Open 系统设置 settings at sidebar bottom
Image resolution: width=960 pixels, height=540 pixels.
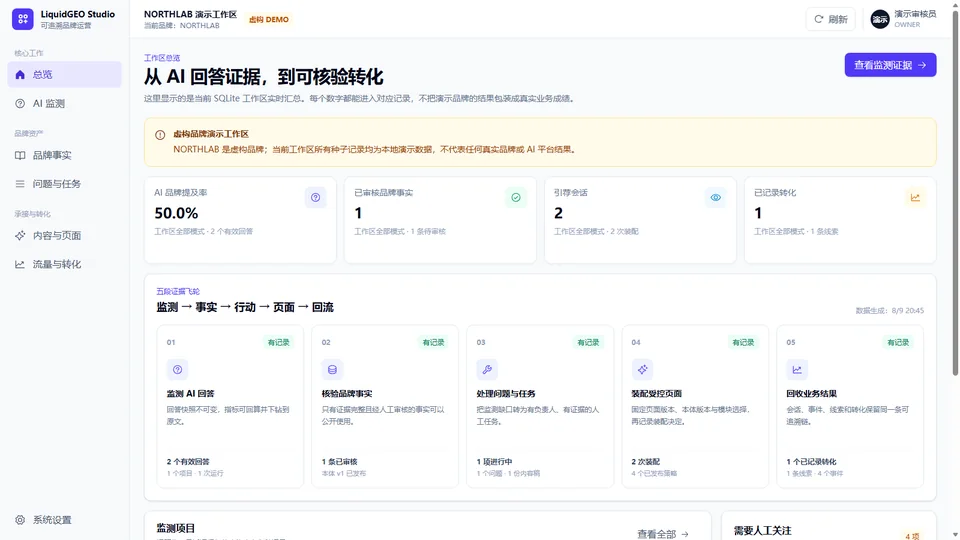(x=64, y=520)
